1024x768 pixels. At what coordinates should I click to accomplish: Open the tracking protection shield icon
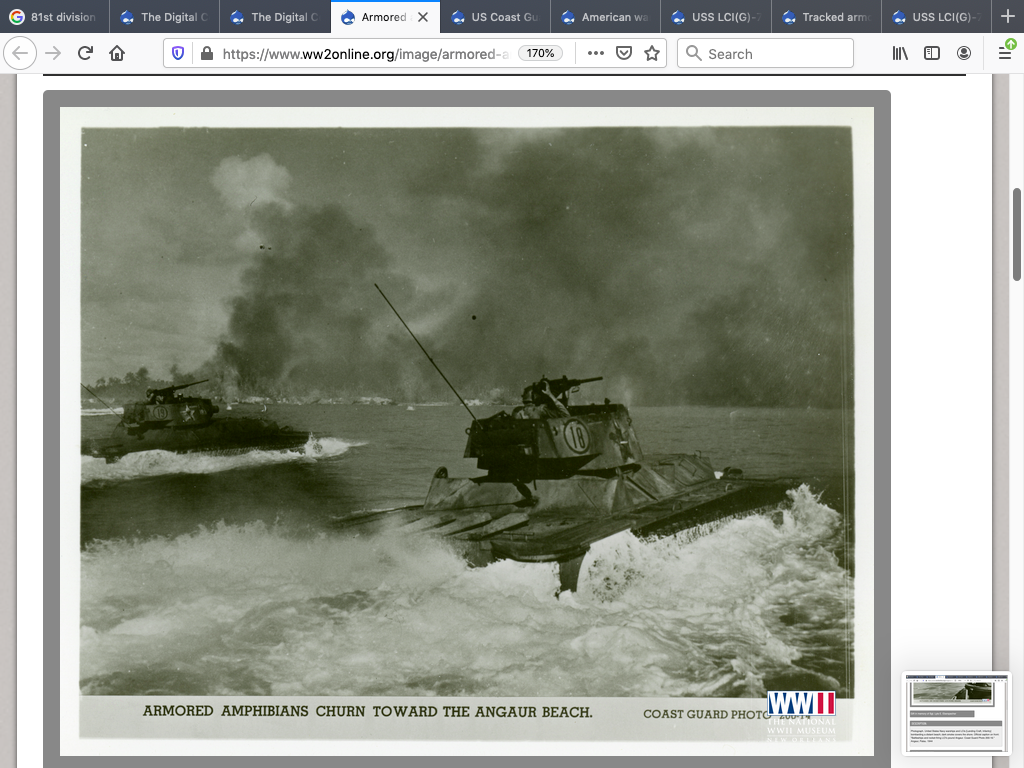178,54
